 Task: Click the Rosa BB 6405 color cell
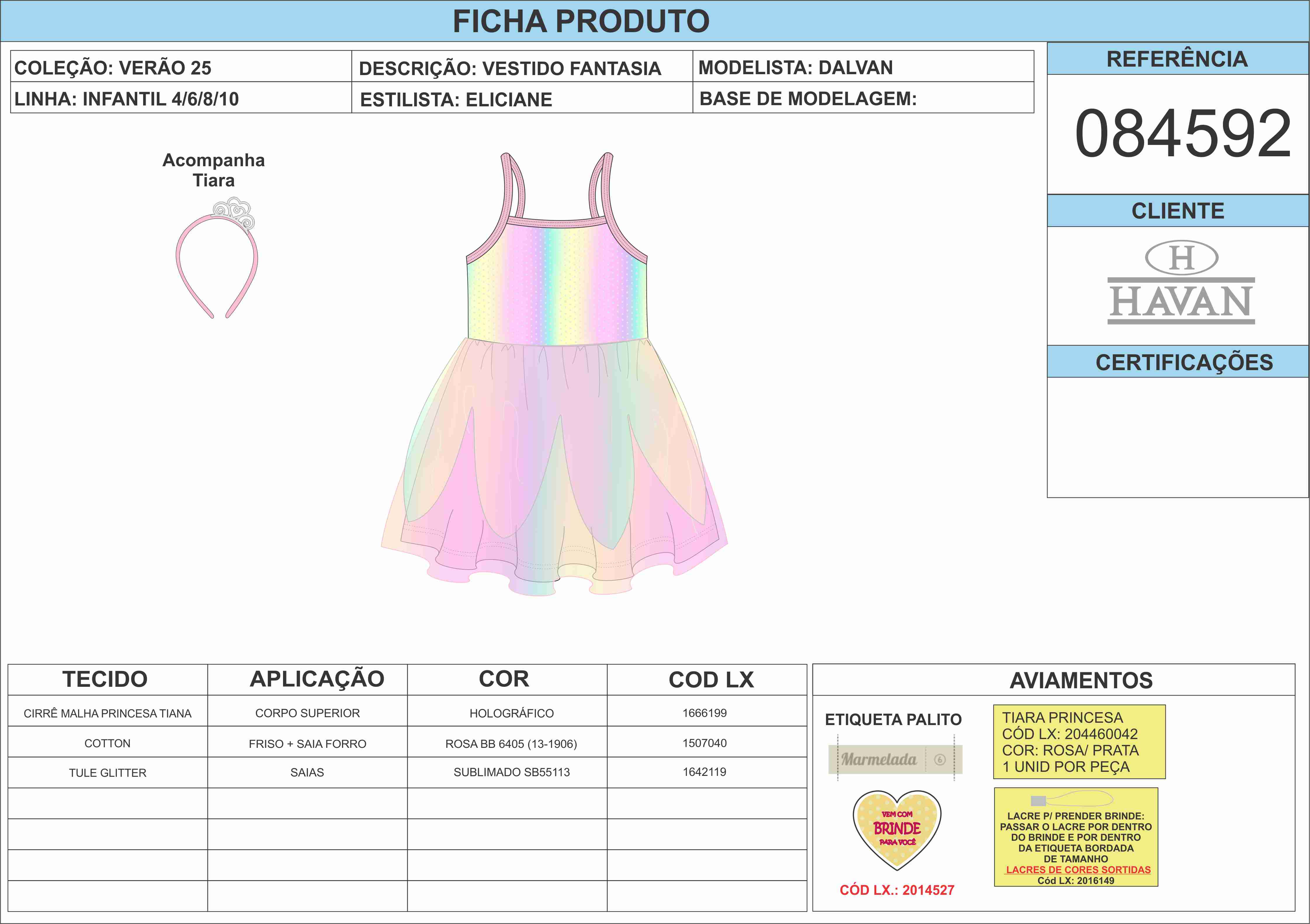point(511,744)
